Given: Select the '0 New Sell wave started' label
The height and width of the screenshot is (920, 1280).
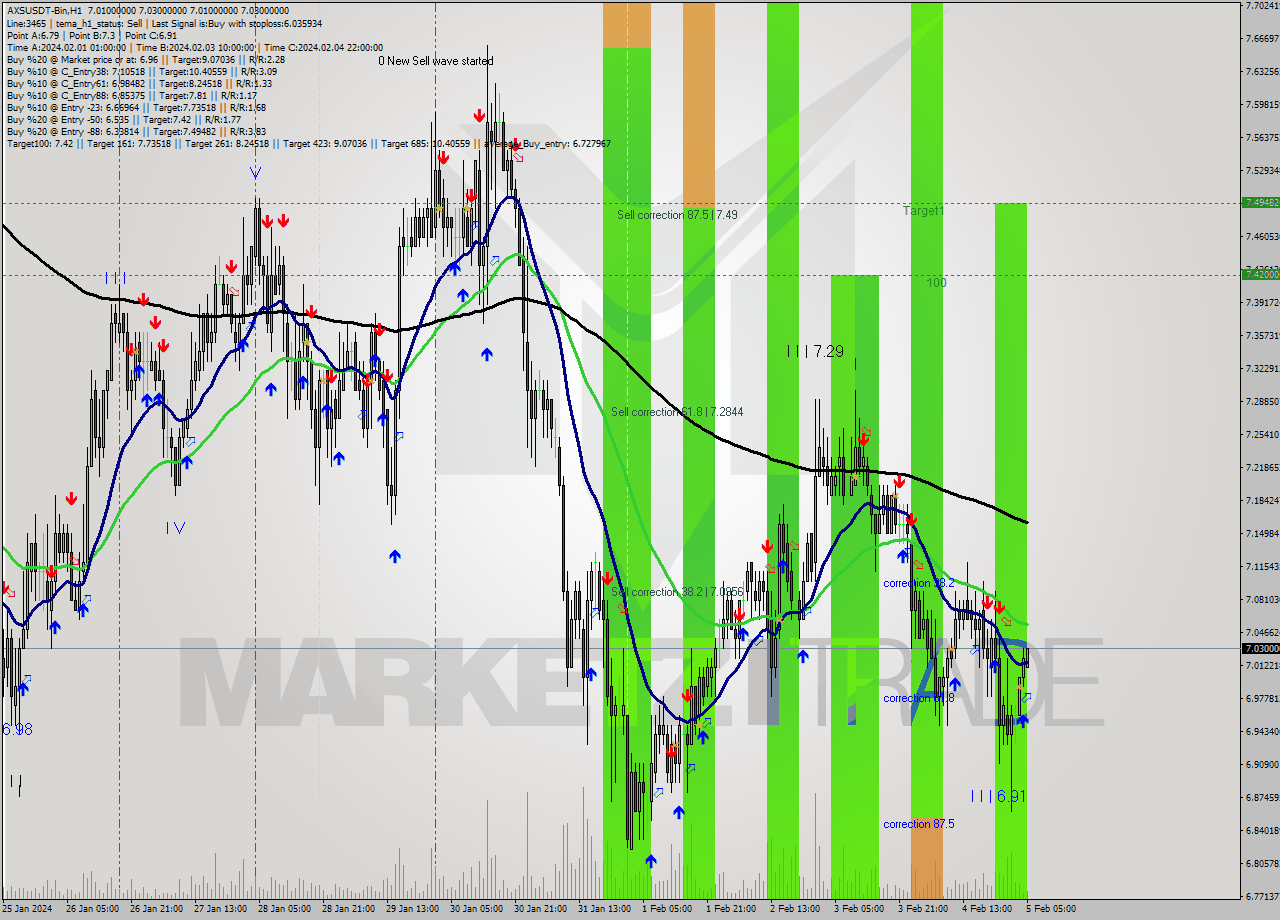Looking at the screenshot, I should tap(436, 61).
